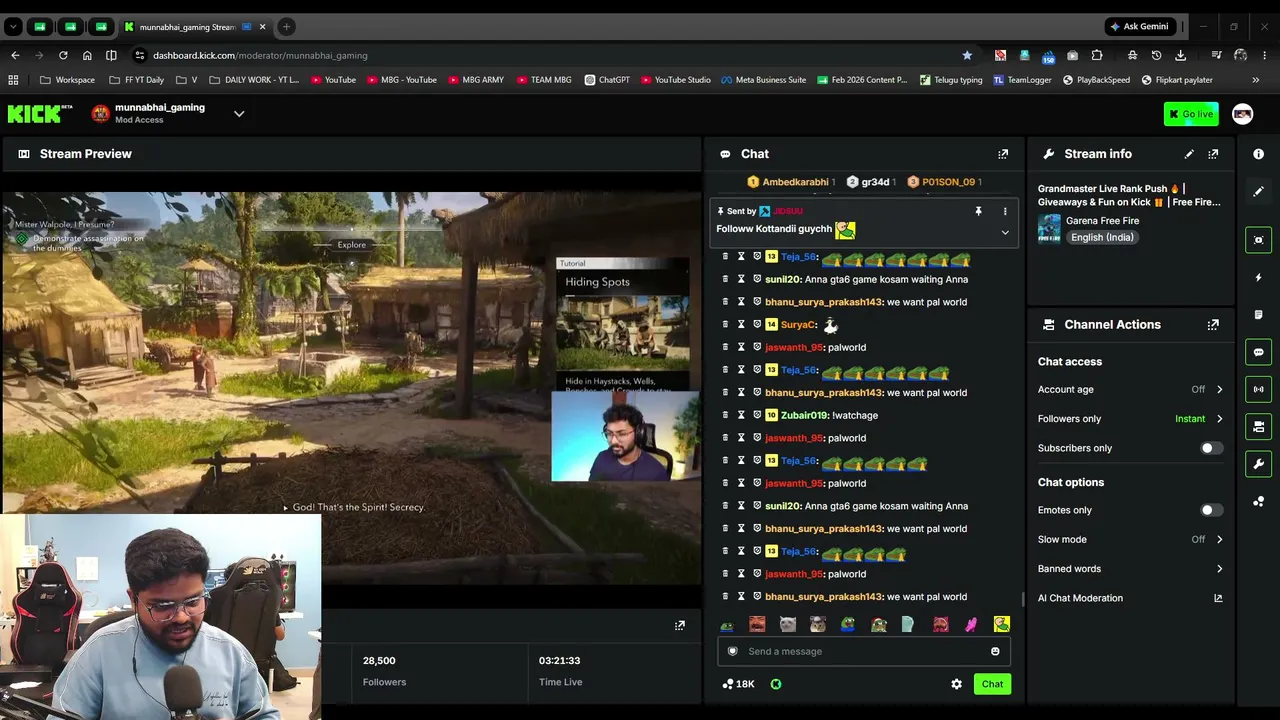Click the document icon in the right sidebar
The height and width of the screenshot is (720, 1280).
coord(1259,315)
